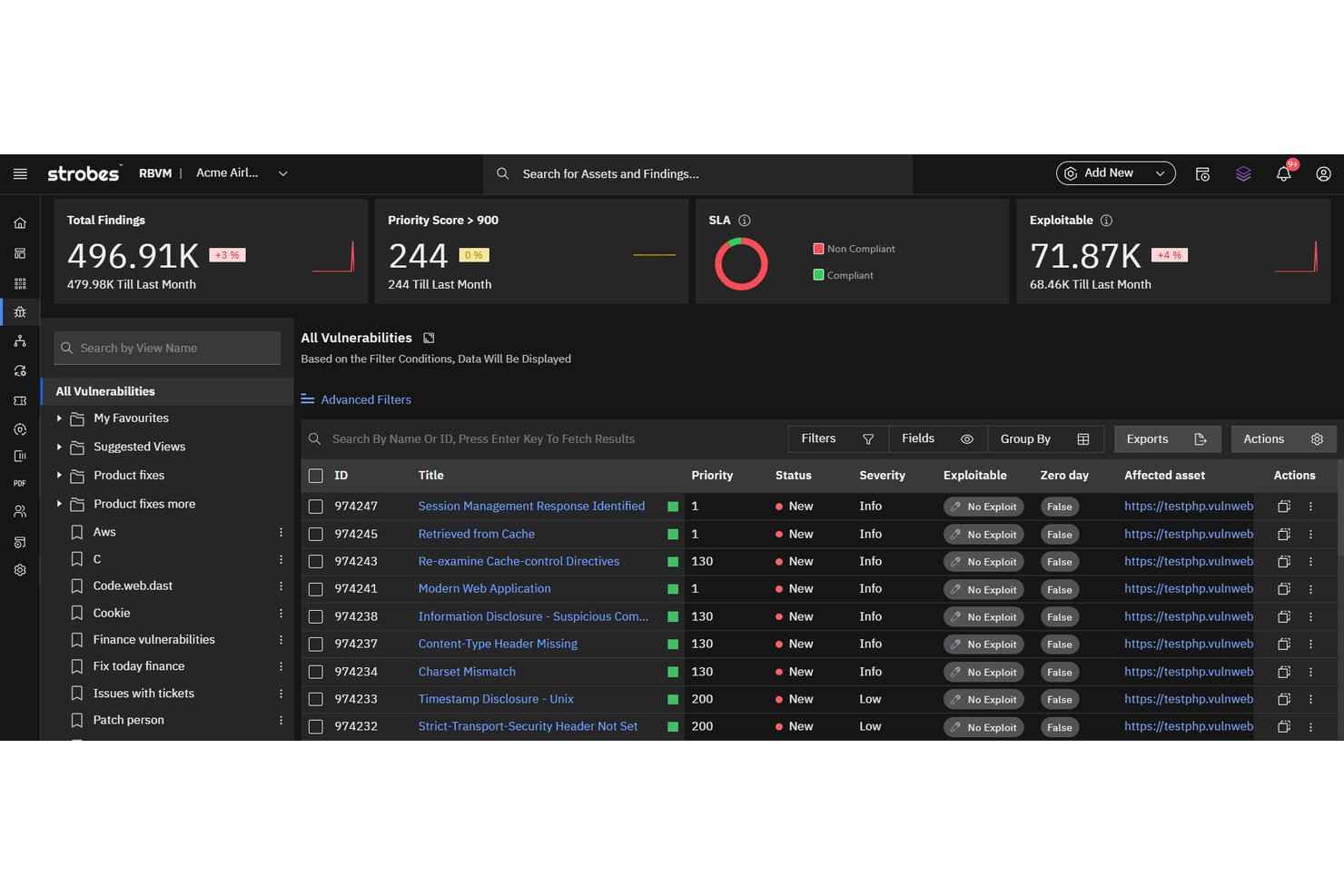Open options menu for Cookie view

[281, 614]
